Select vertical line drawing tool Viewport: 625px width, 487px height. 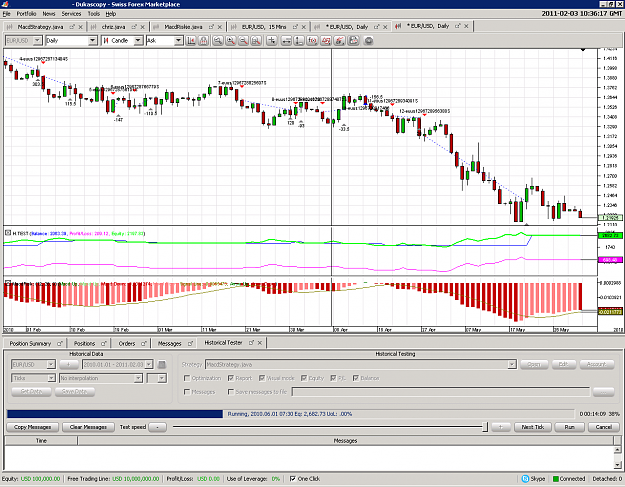[x=299, y=41]
